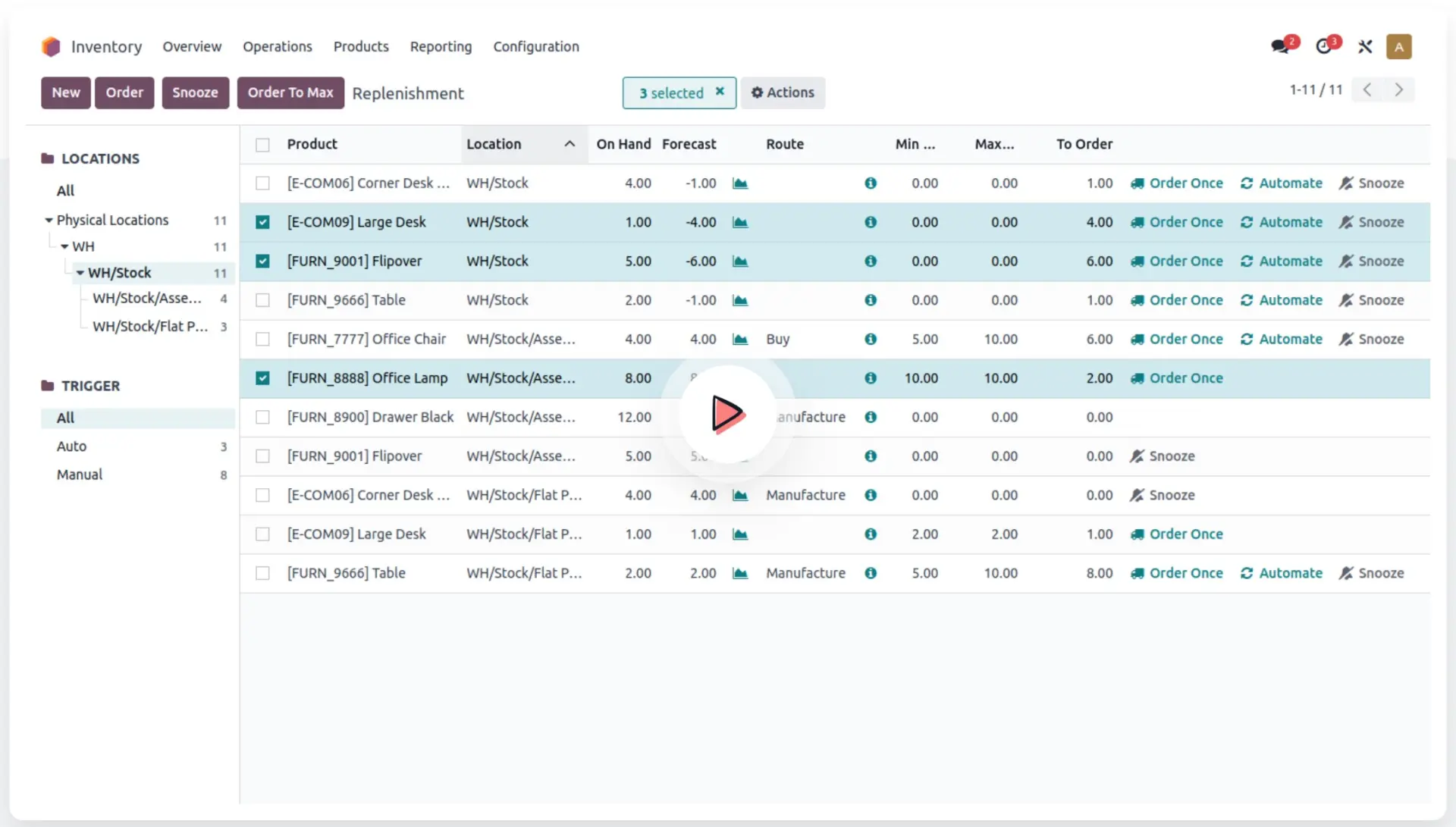Open the messages chat icon
Screen dimensions: 1456x827
click(x=1281, y=47)
